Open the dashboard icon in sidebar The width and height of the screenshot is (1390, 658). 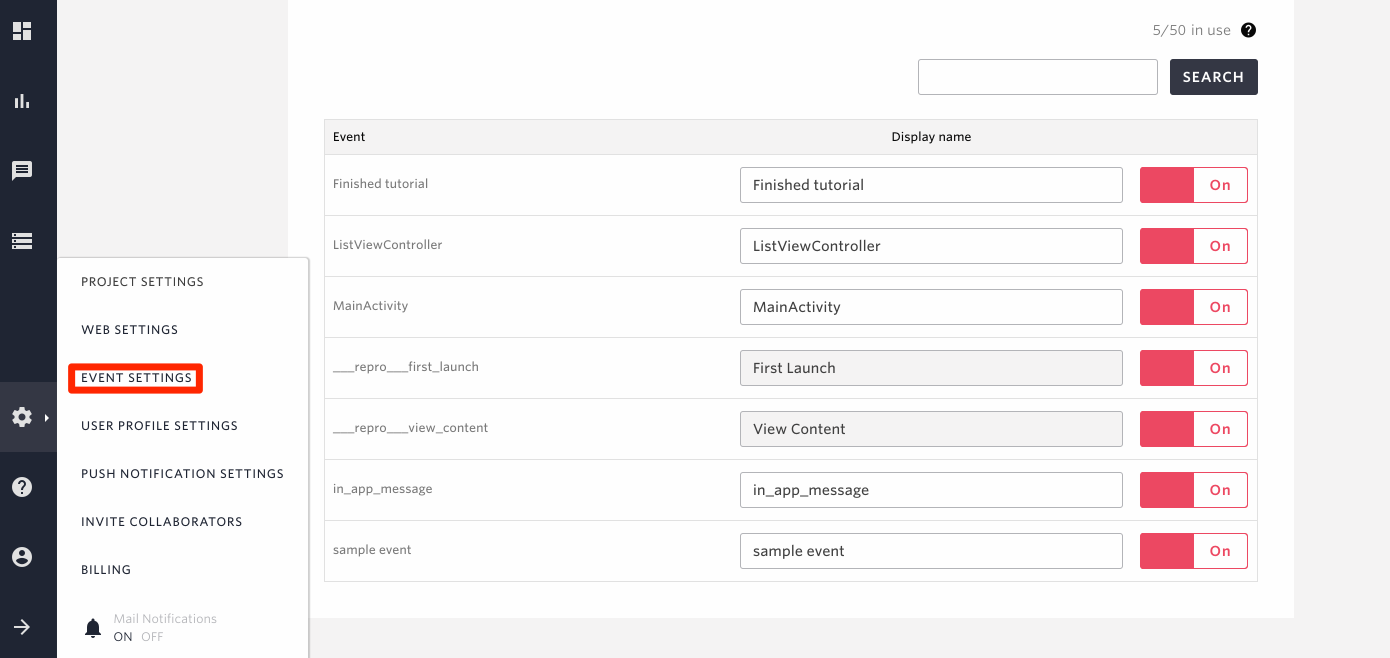click(x=22, y=31)
